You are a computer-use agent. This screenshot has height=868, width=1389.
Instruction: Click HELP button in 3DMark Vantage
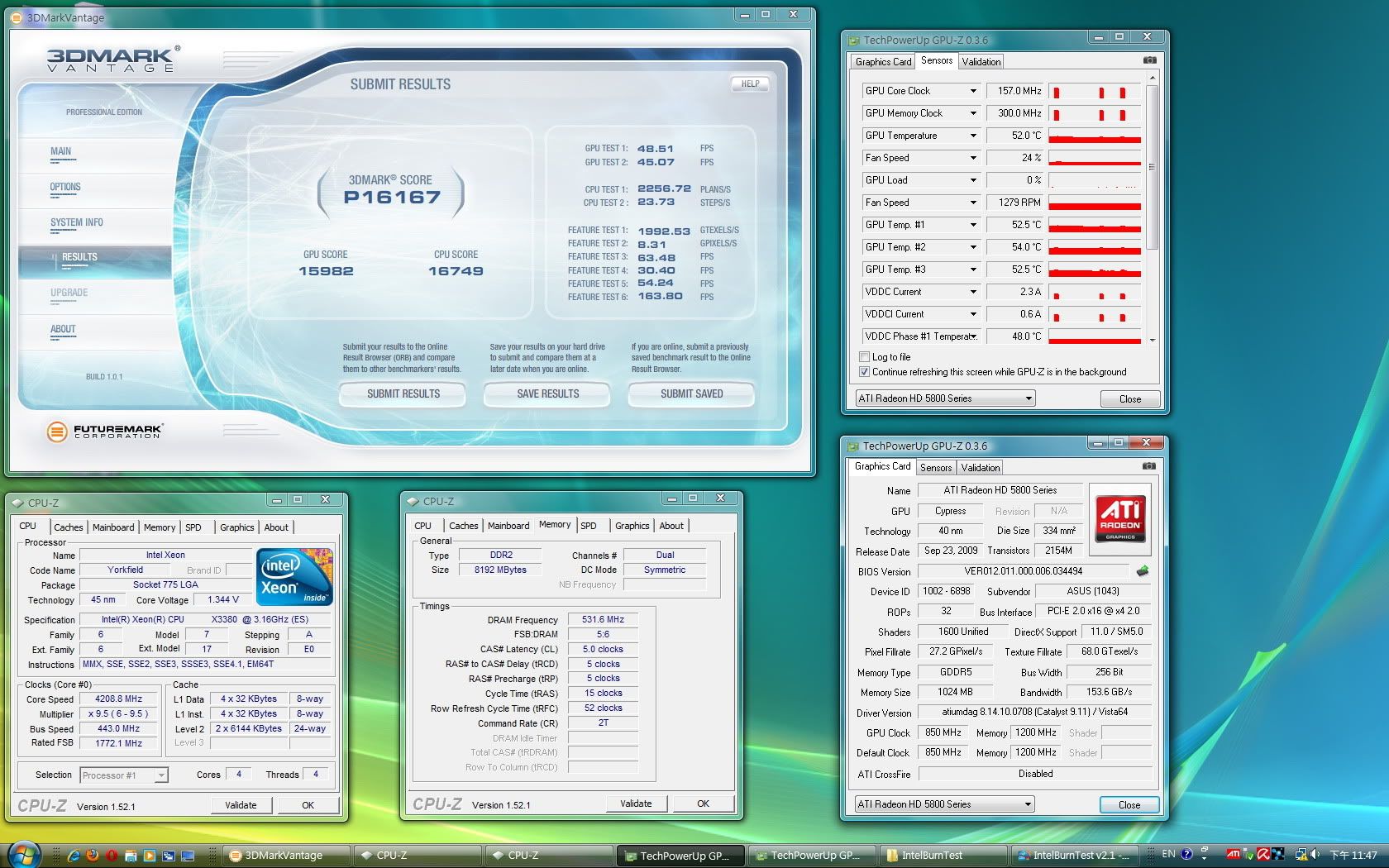pyautogui.click(x=750, y=84)
